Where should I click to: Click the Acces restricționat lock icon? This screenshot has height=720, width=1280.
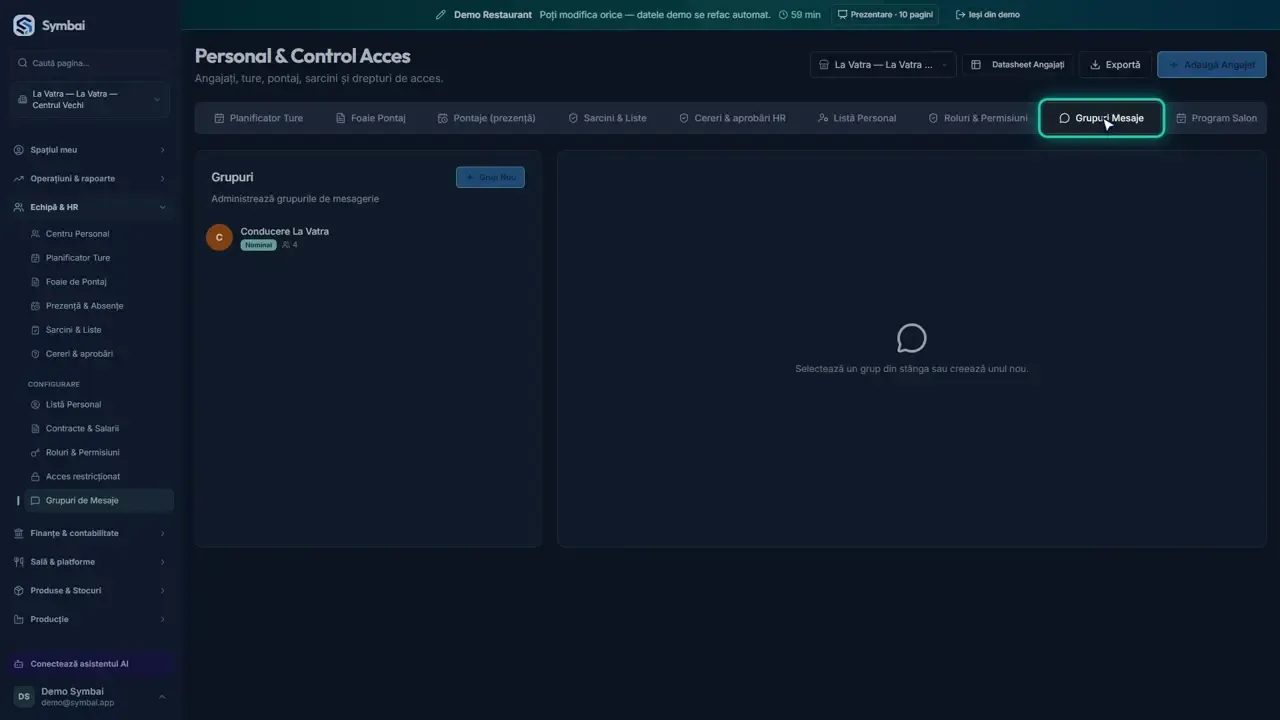click(x=36, y=477)
